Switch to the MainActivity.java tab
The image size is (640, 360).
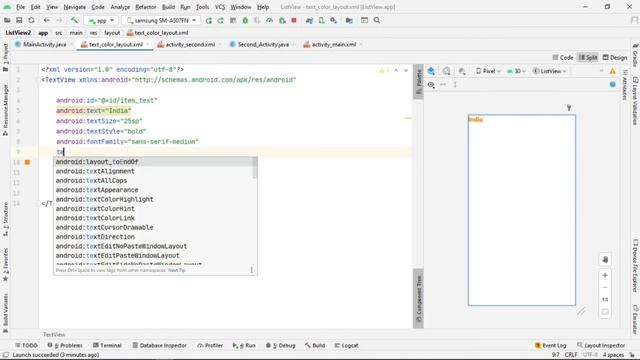point(44,44)
